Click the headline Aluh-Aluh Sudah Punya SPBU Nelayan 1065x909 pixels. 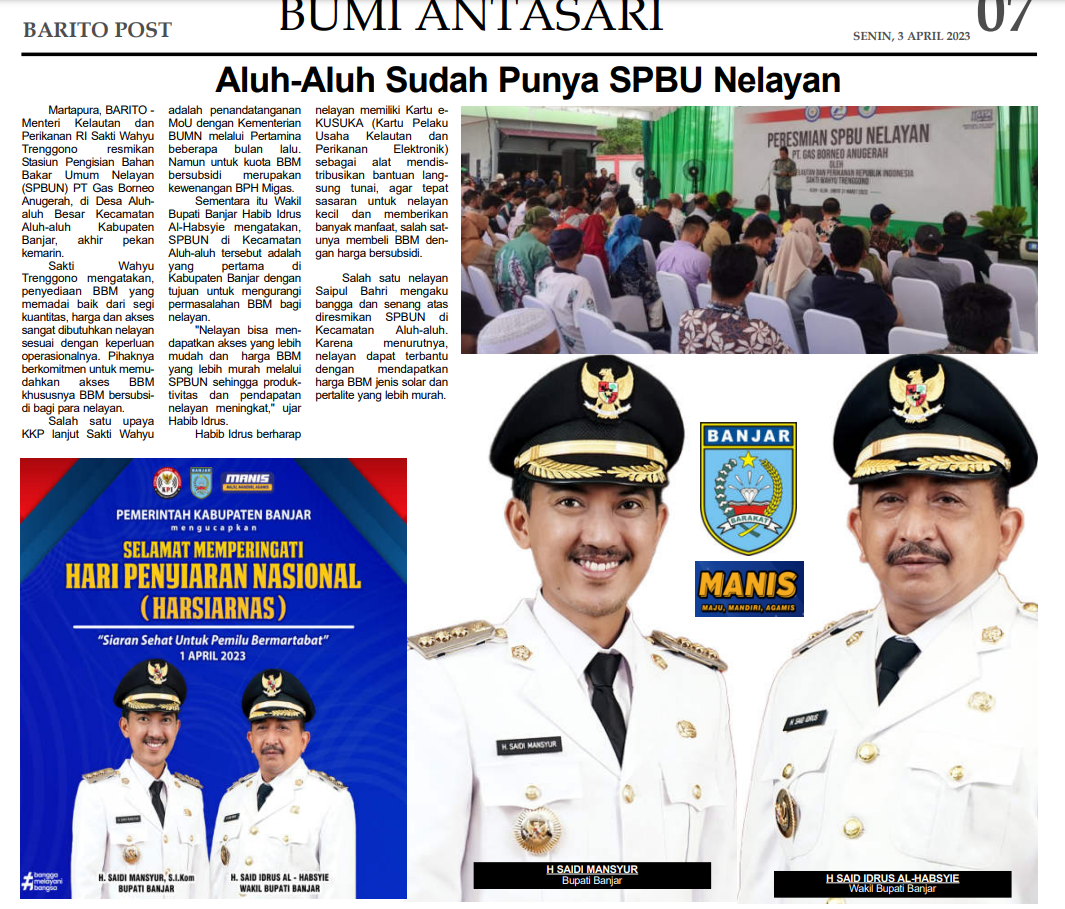(x=528, y=80)
